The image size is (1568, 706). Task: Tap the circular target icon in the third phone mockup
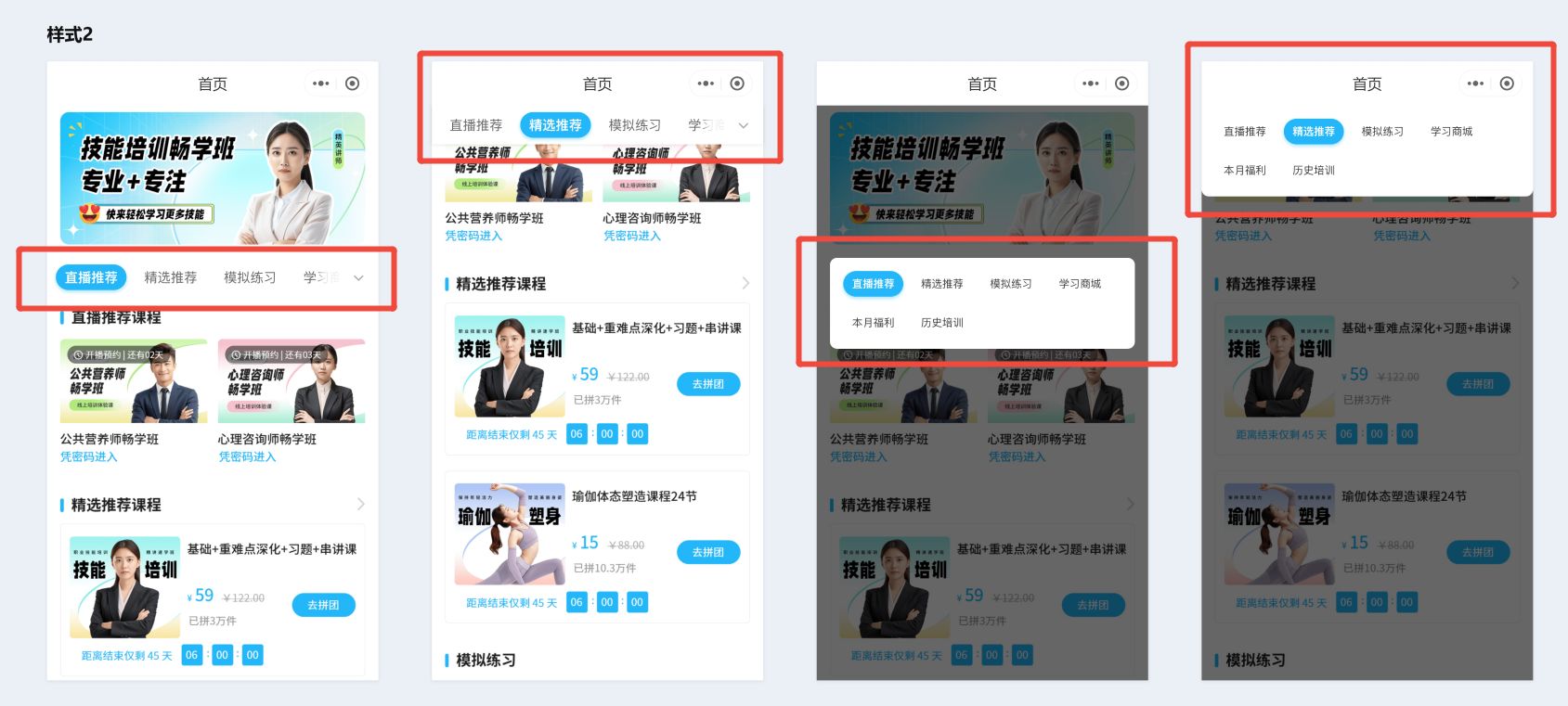(1122, 83)
